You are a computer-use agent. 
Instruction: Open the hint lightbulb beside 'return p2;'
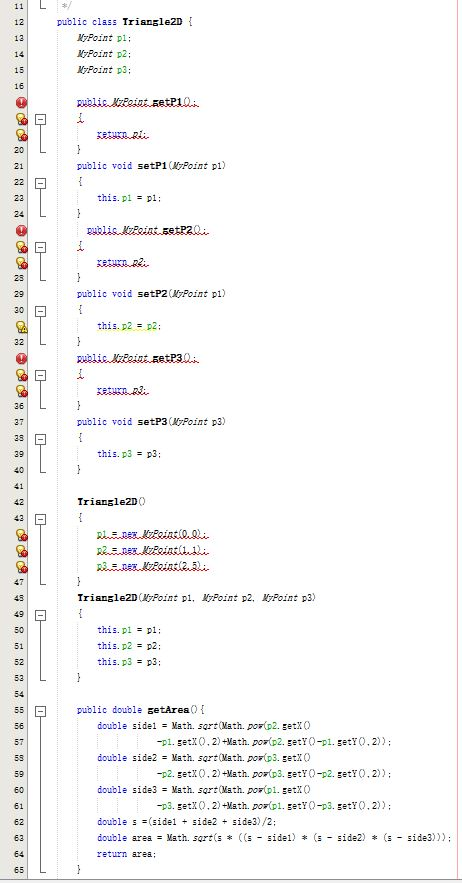click(x=21, y=262)
